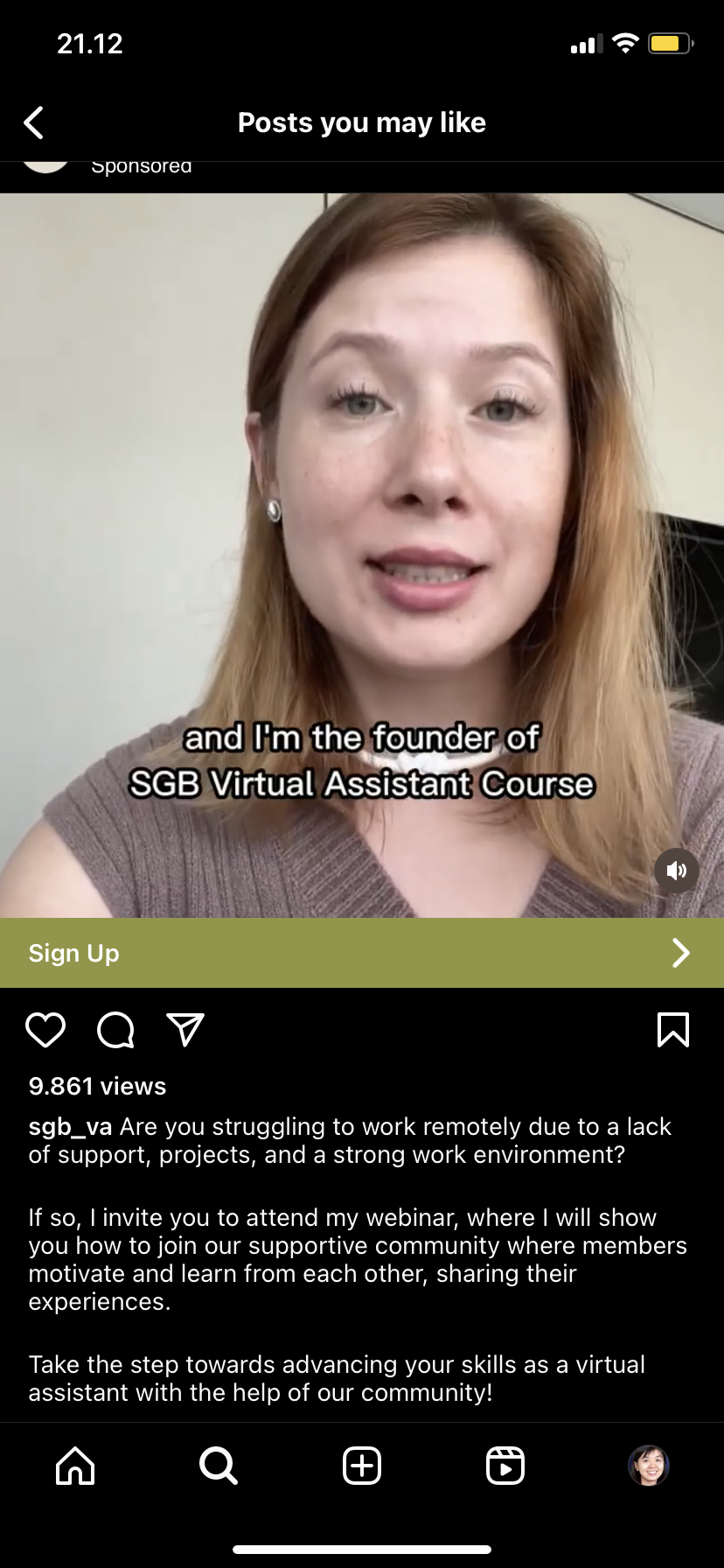Tap the battery indicator in status bar
The image size is (724, 1568).
pos(671,43)
